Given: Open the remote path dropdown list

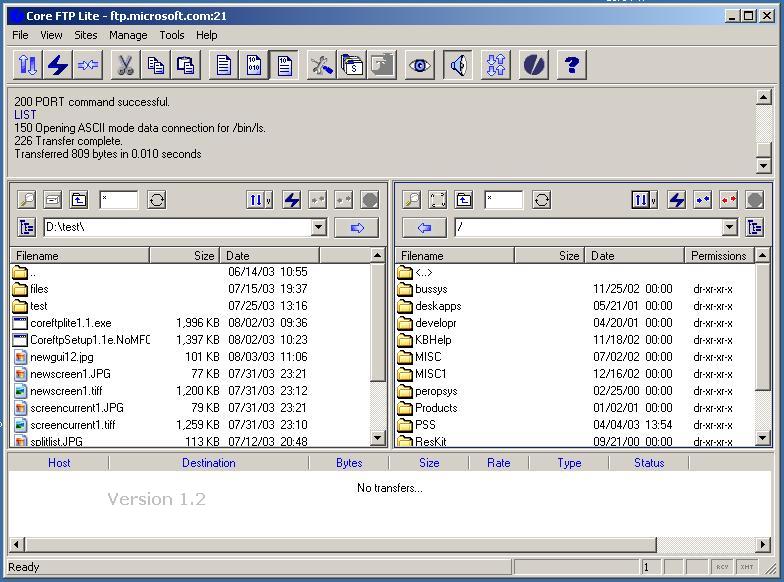Looking at the screenshot, I should (729, 228).
